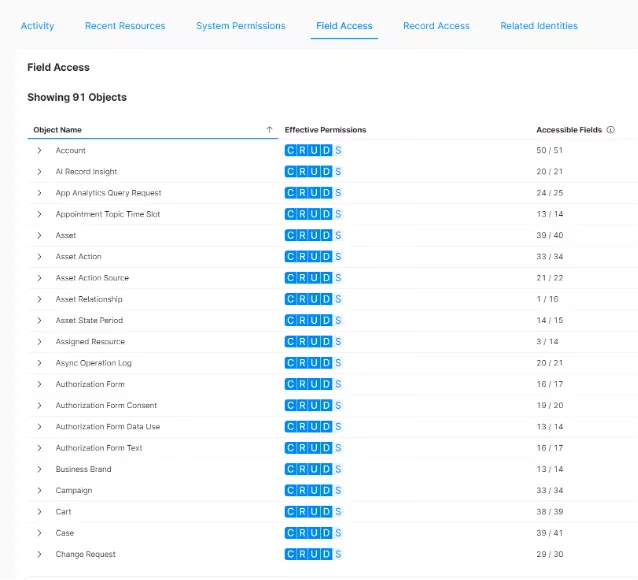
Task: Click the C badge in Async Operation Log row
Action: click(x=291, y=363)
